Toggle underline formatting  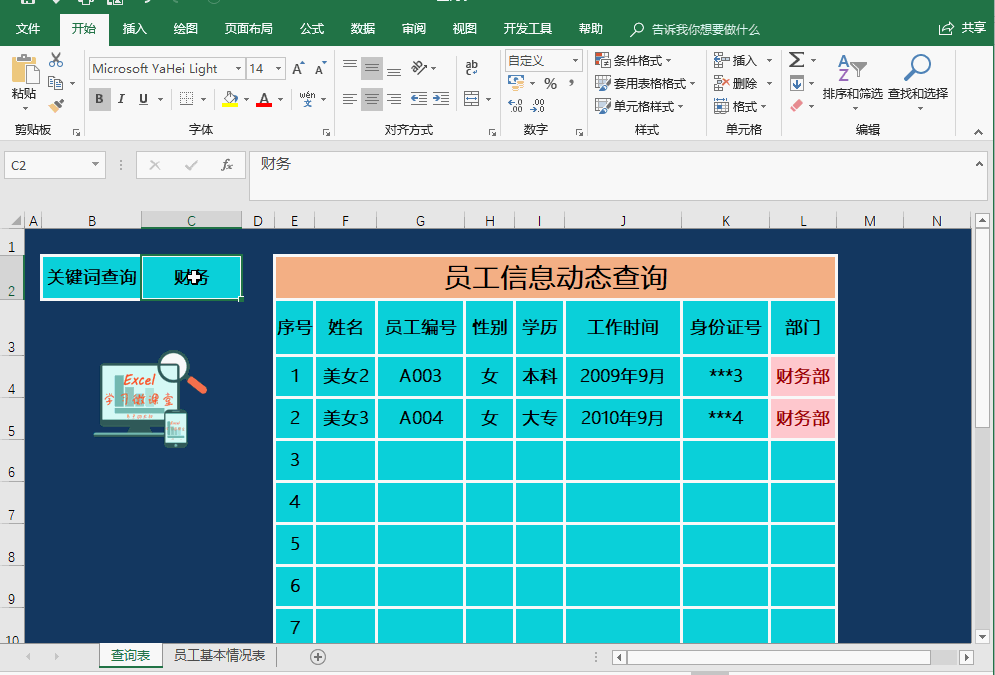[x=142, y=98]
